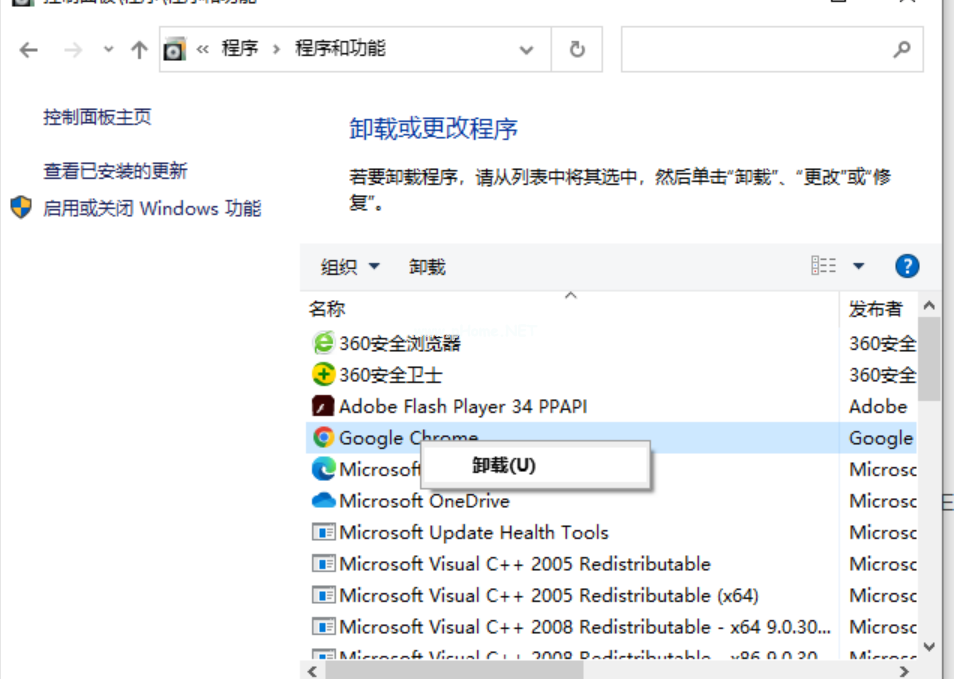Go up one folder level
The width and height of the screenshot is (960, 679).
click(139, 50)
